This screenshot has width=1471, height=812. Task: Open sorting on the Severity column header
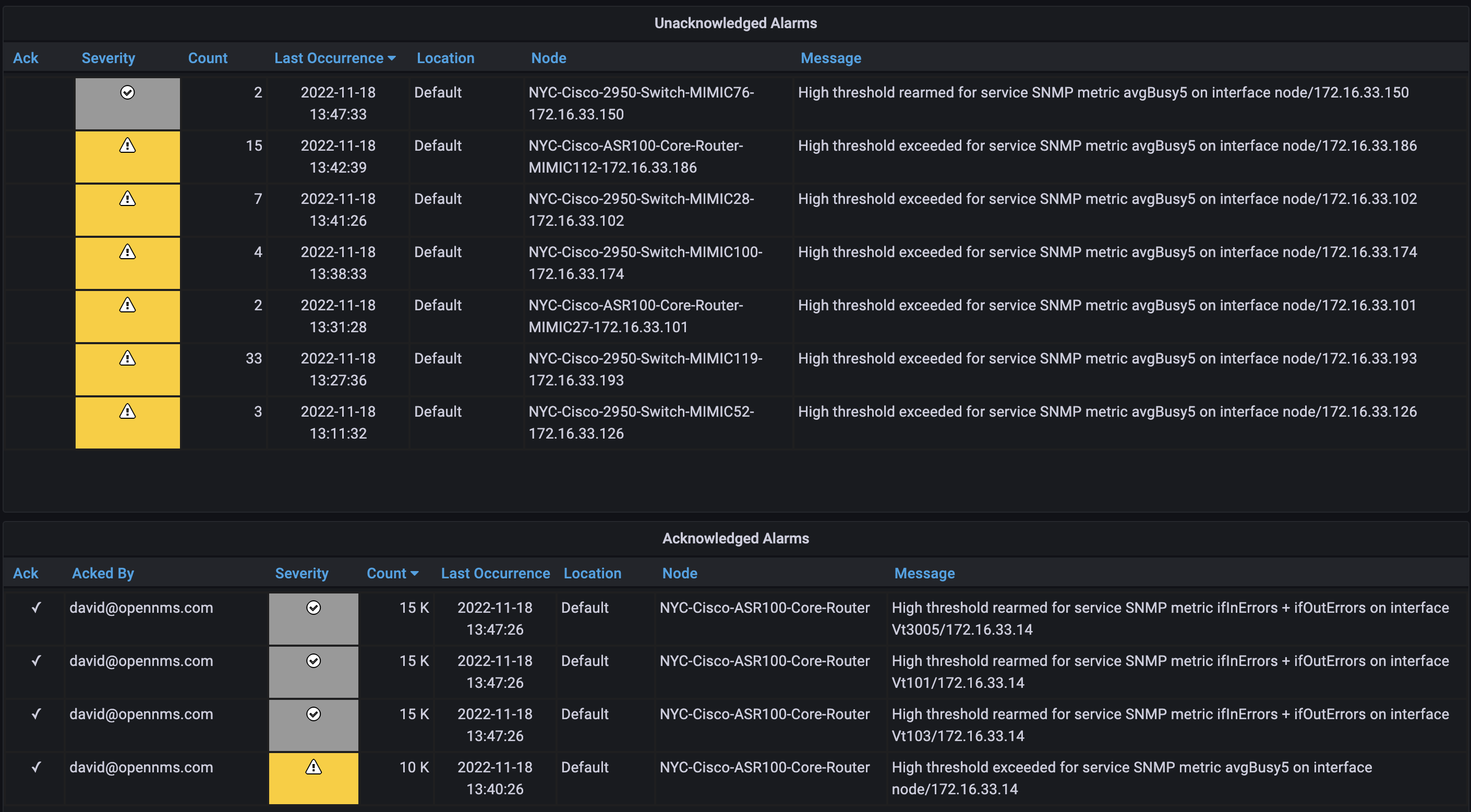[108, 58]
